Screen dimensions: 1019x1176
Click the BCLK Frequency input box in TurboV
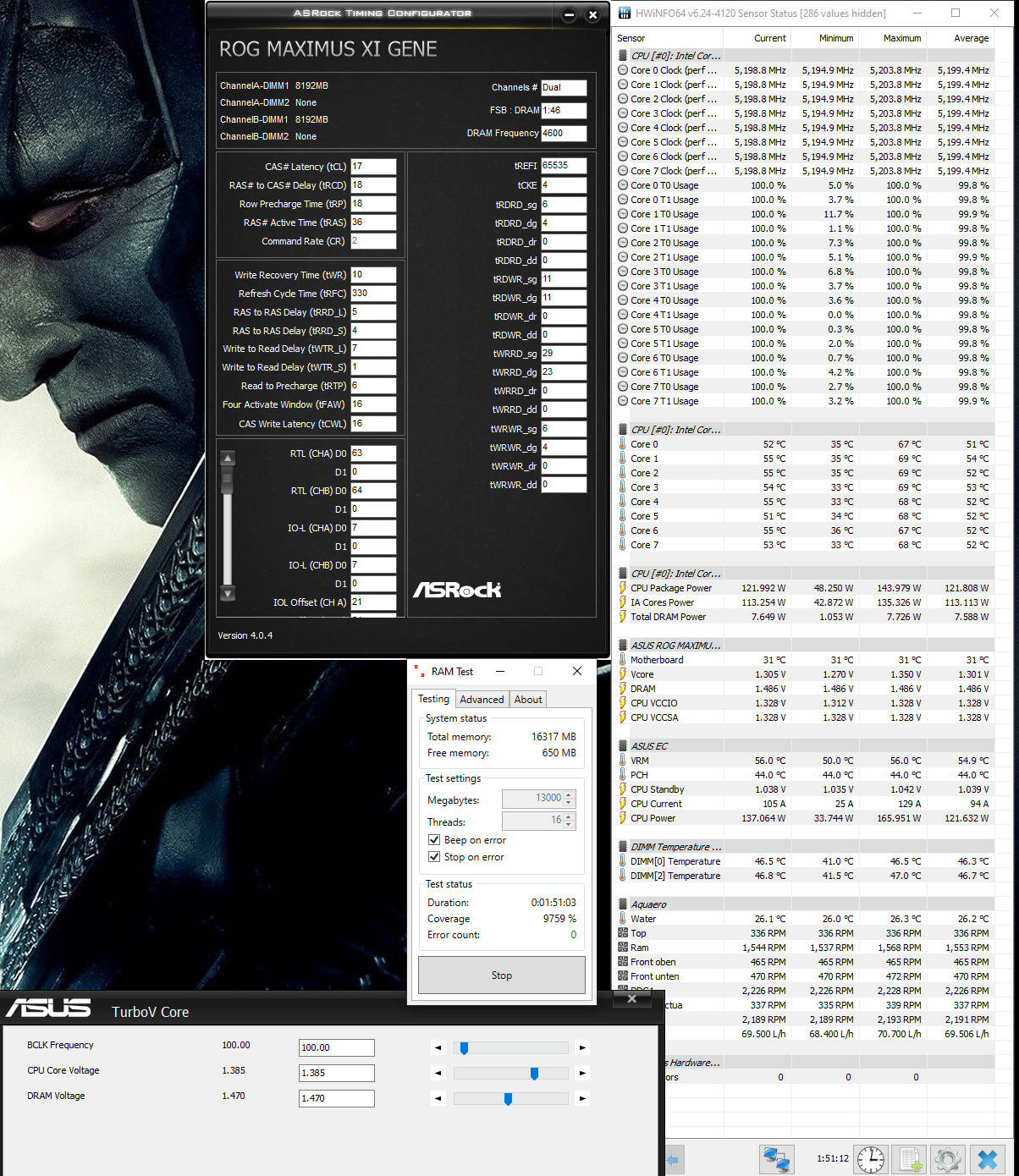337,1047
